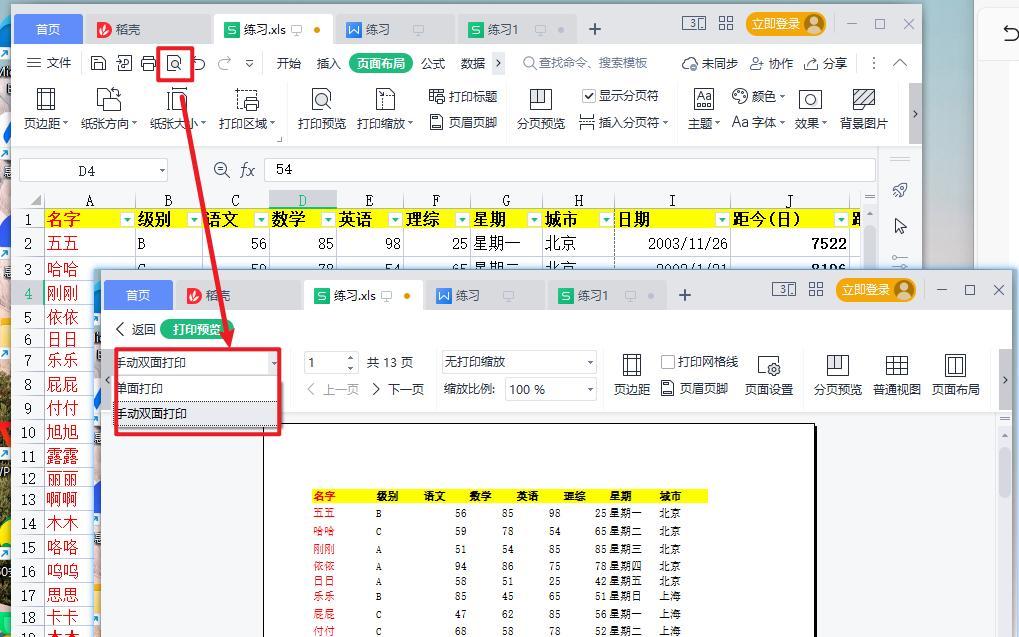Click the page number stepper arrows
This screenshot has width=1019, height=637.
point(350,362)
